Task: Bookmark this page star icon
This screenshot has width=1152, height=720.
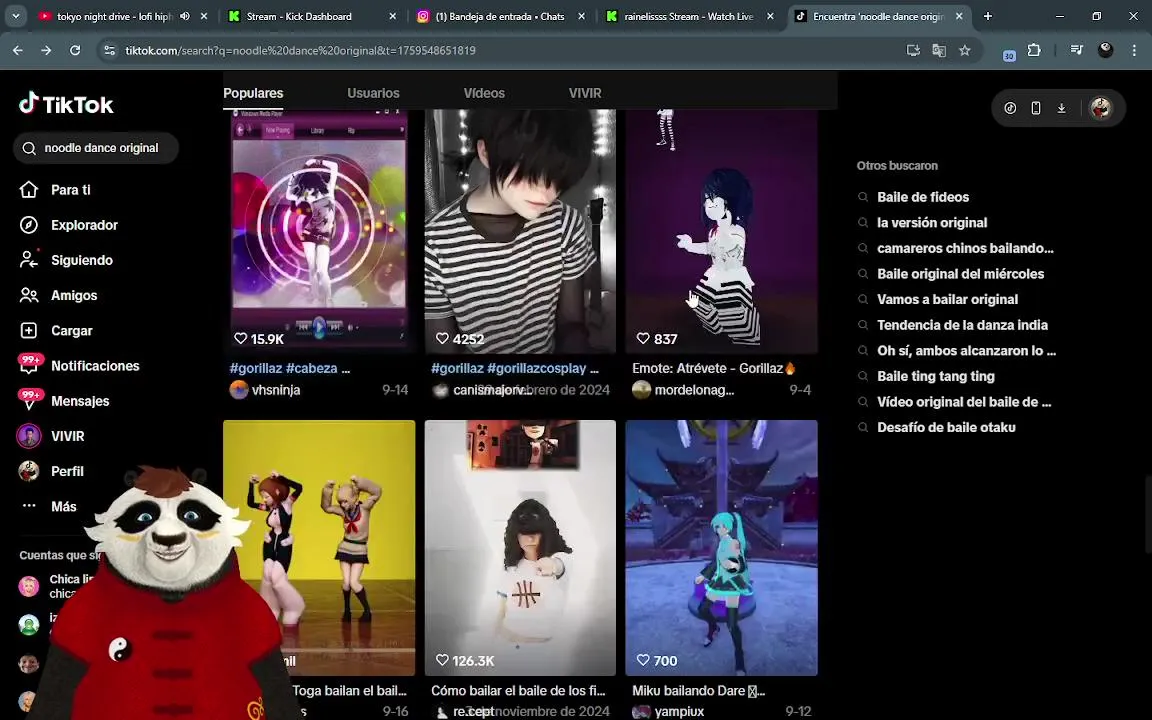Action: 965,50
